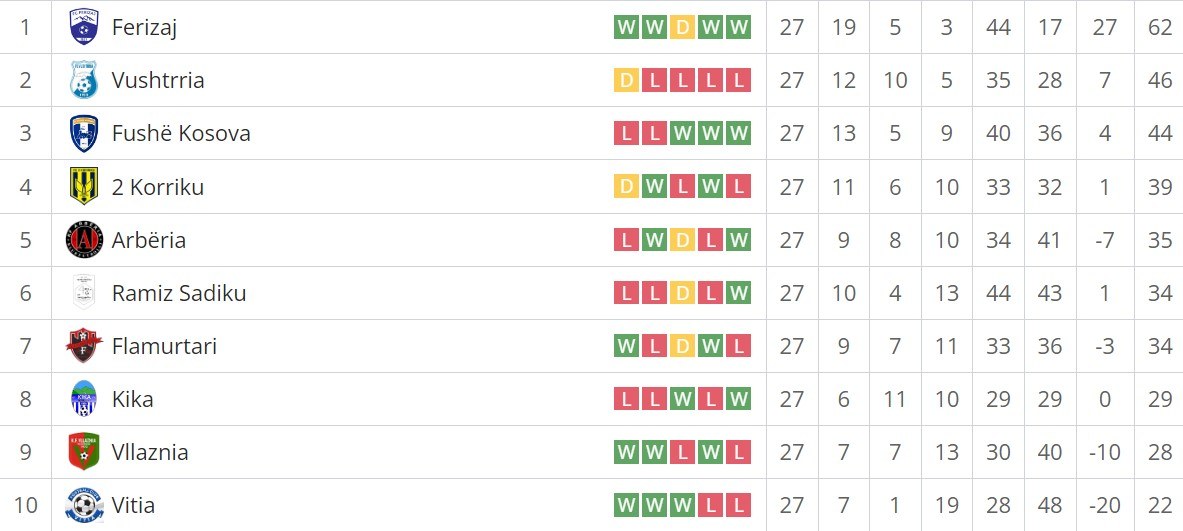
Task: Click Vitia's last red L form badge
Action: click(x=739, y=505)
